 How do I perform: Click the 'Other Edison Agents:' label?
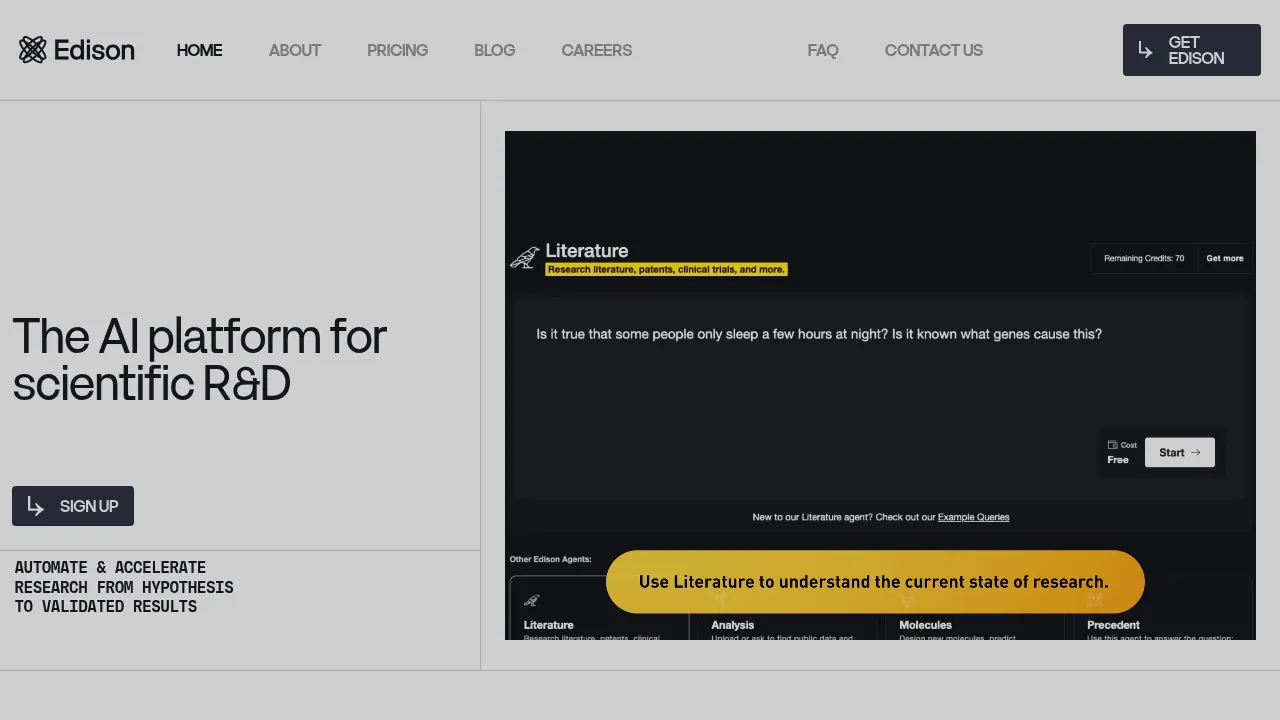point(550,559)
